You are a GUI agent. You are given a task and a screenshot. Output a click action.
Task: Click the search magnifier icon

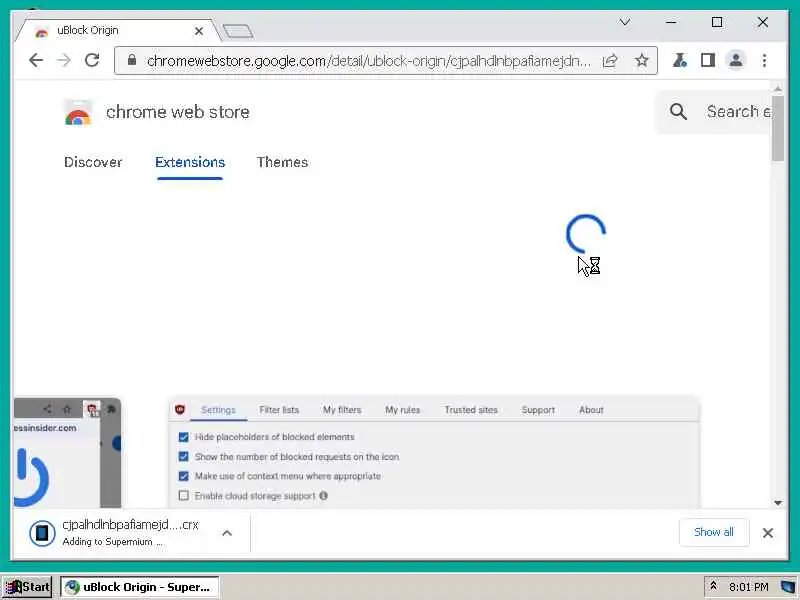coord(678,111)
